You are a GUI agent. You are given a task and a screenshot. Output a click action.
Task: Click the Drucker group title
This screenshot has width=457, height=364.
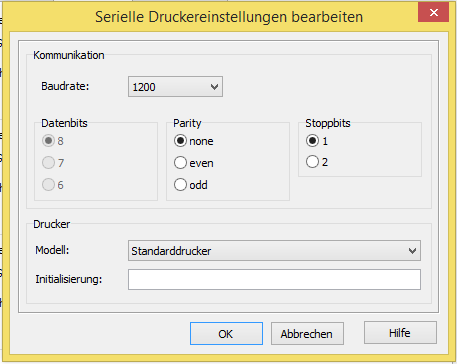pyautogui.click(x=52, y=224)
